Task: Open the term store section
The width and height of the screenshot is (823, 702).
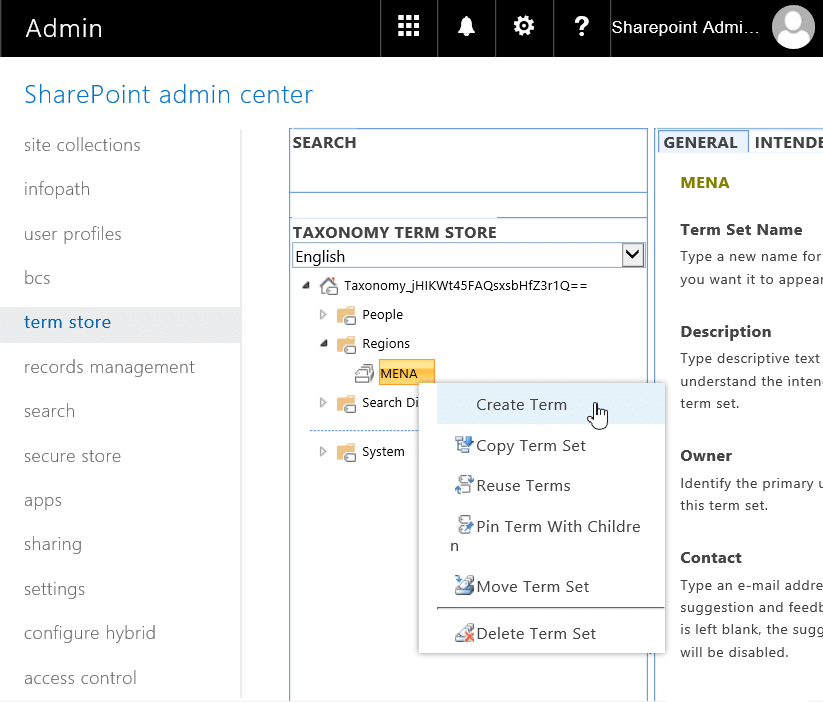Action: (x=67, y=322)
